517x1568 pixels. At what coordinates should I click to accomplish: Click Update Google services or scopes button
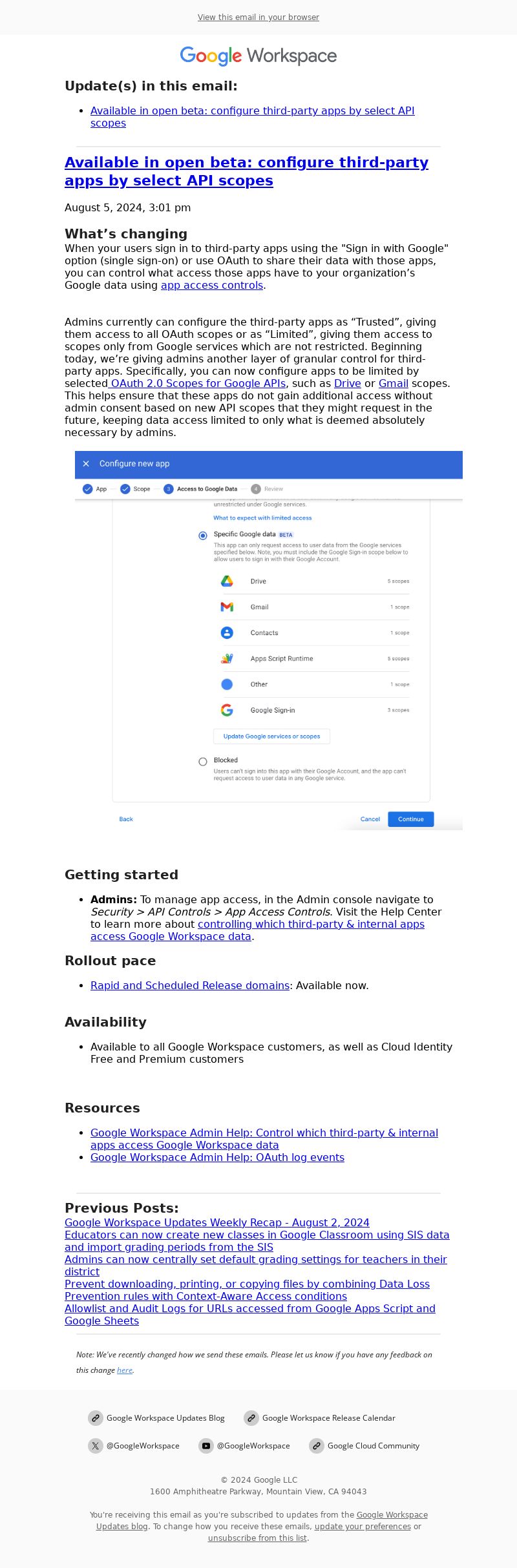pyautogui.click(x=272, y=737)
